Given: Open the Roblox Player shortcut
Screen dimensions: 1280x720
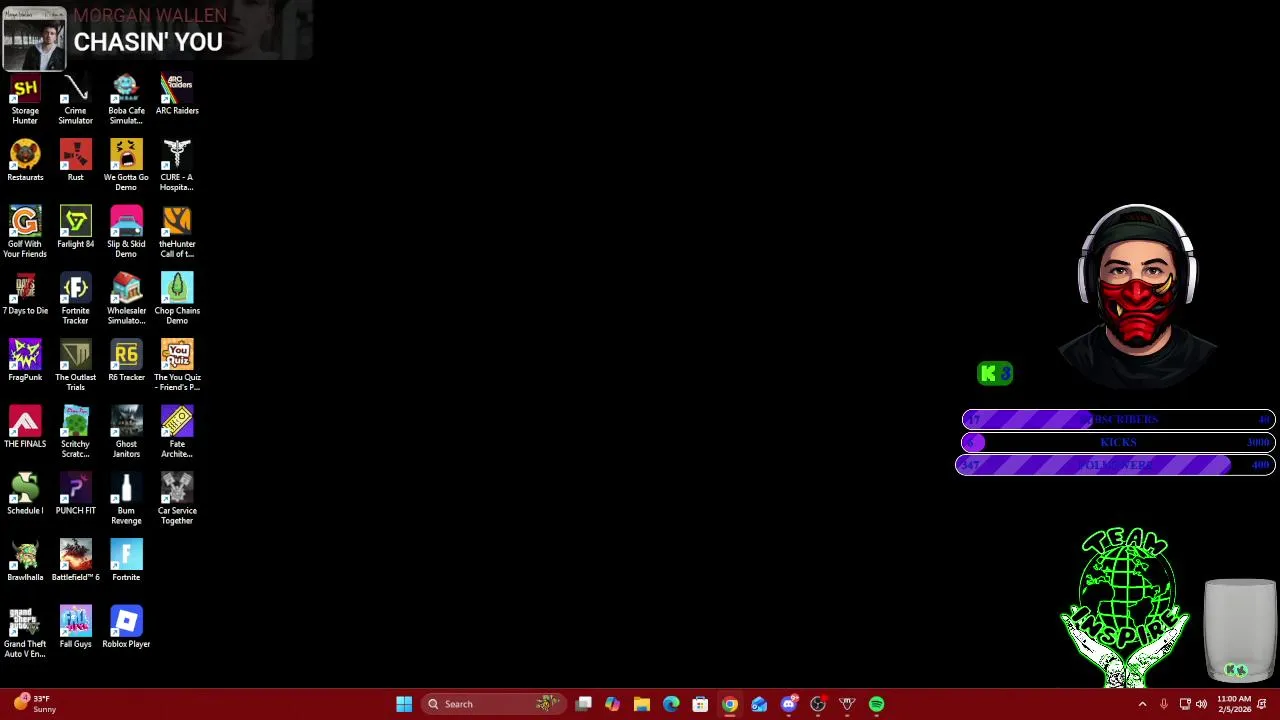Looking at the screenshot, I should 126,628.
